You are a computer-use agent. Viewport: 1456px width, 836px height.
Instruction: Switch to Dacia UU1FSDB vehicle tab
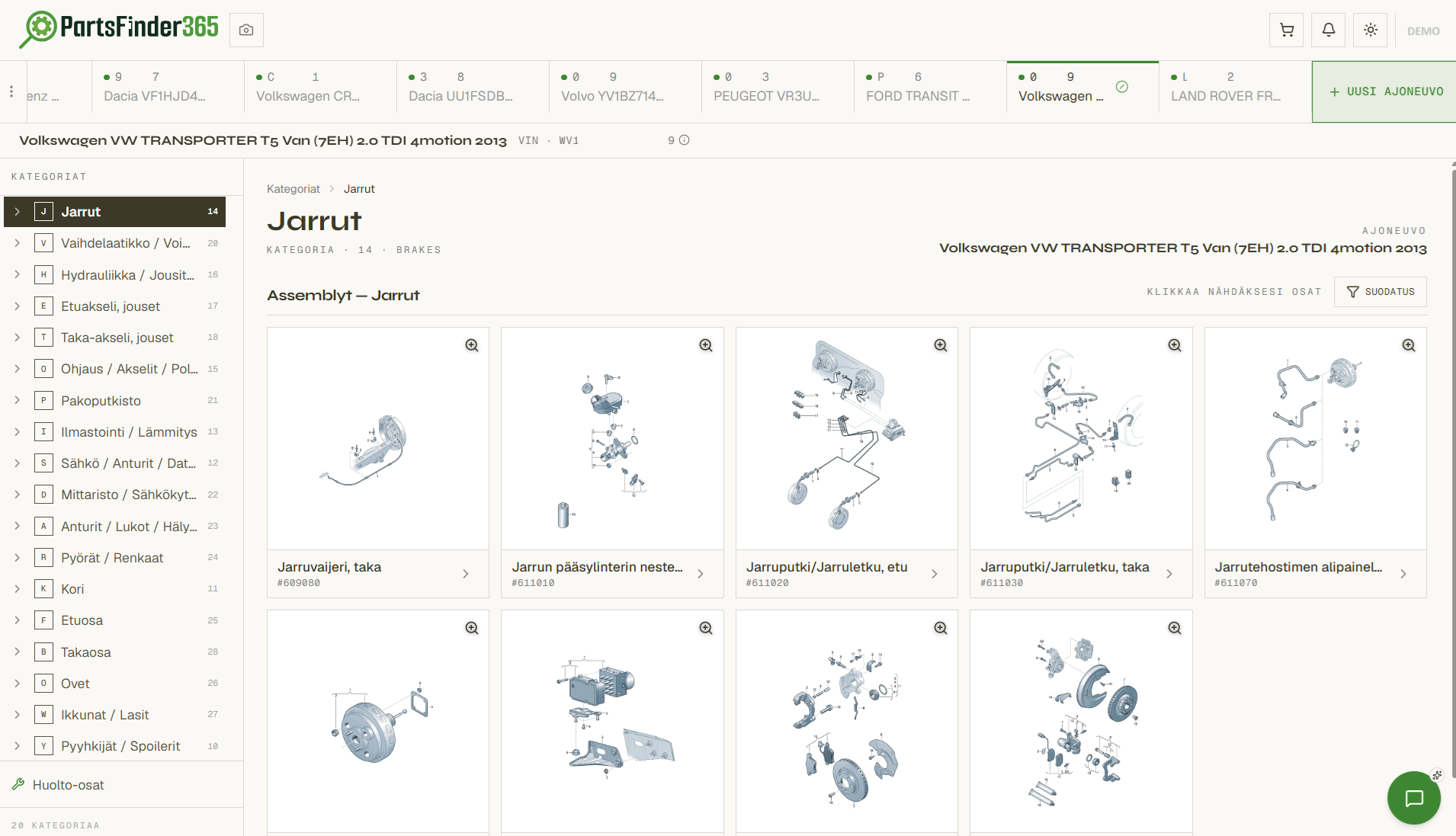[473, 87]
